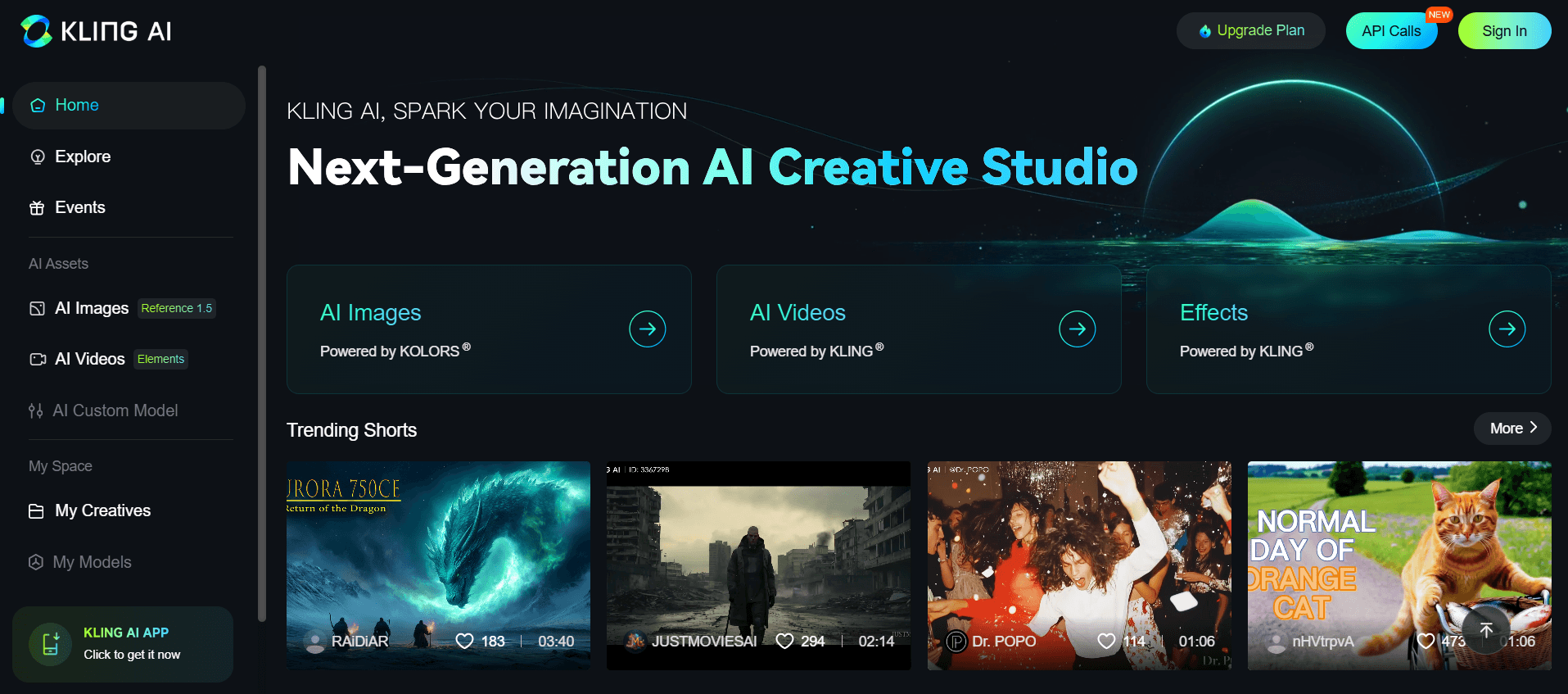Click the Sign In button
This screenshot has width=1568, height=694.
pos(1503,31)
